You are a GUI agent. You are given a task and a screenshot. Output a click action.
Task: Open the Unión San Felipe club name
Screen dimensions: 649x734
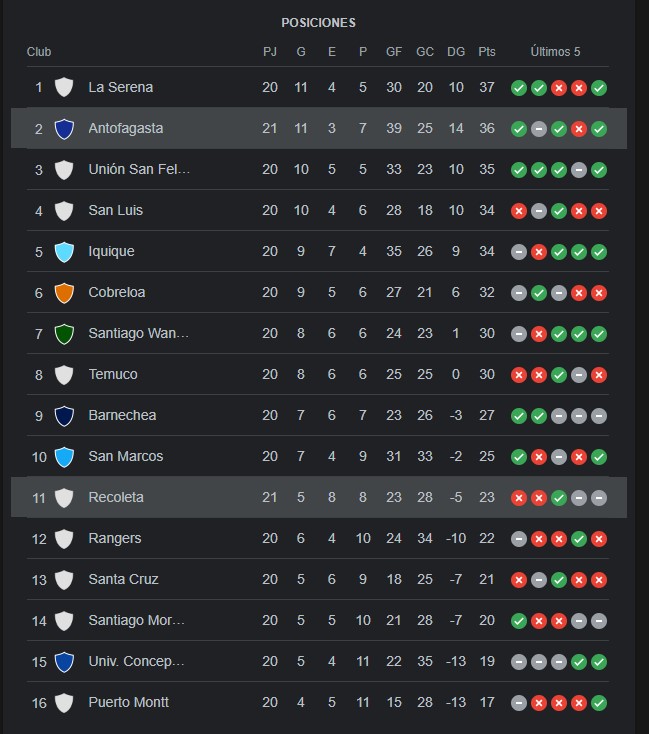pos(139,169)
